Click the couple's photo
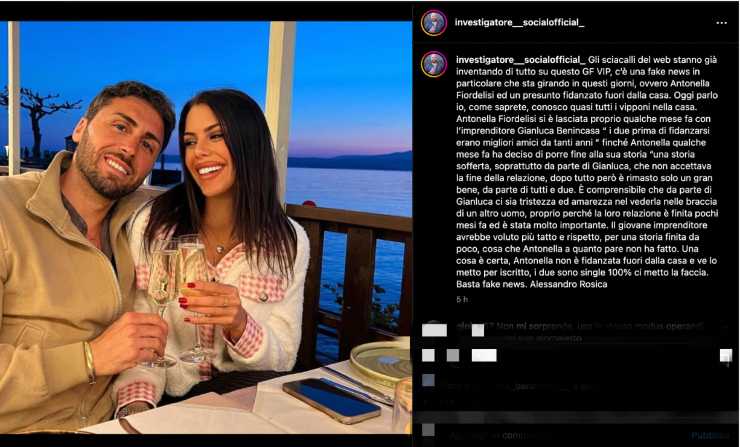Screen dimensions: 740x447 pos(206,227)
